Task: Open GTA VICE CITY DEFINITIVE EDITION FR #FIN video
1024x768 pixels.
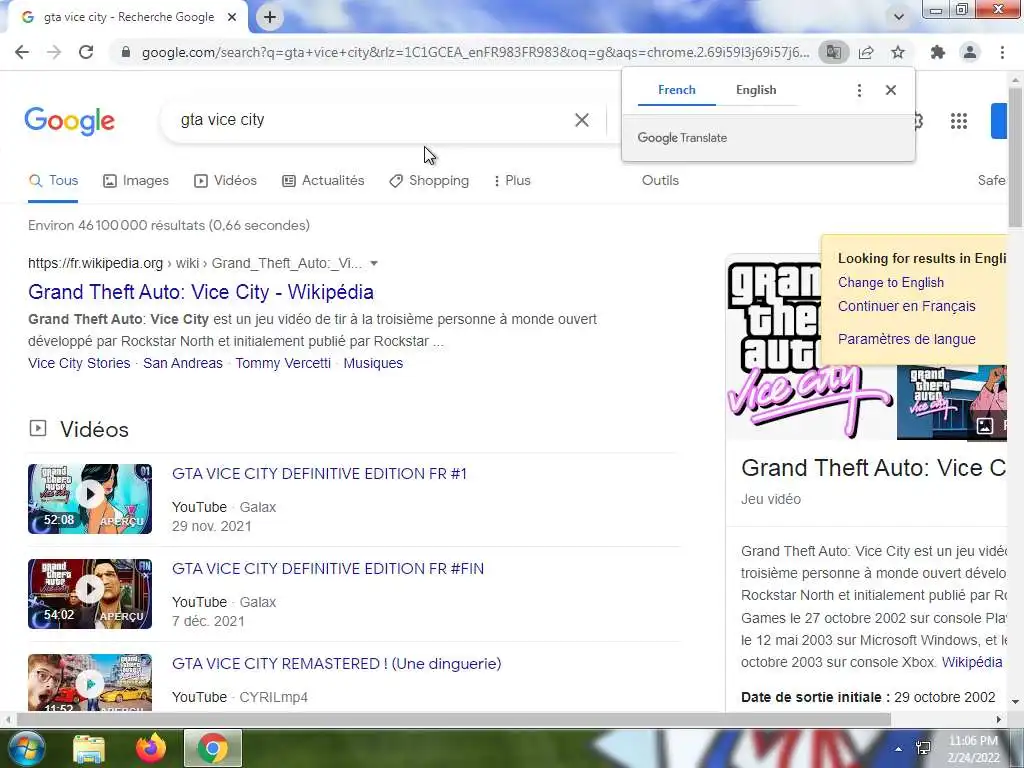Action: (x=328, y=569)
